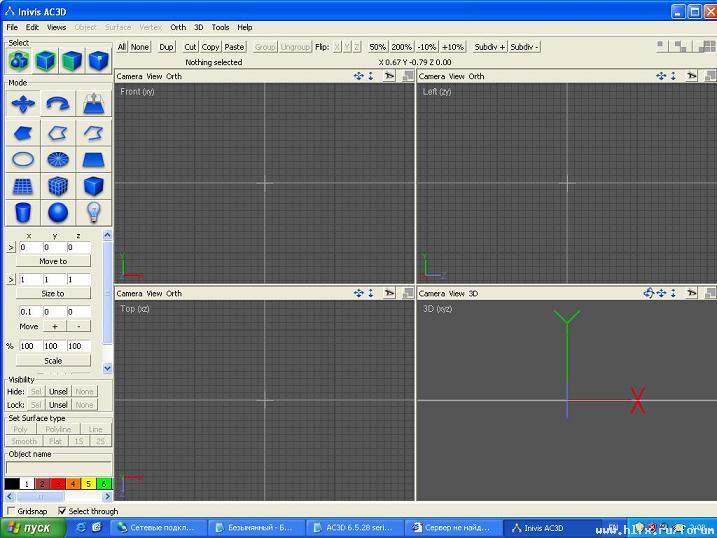This screenshot has height=538, width=717.
Task: Open the Tools menu
Action: pos(220,27)
